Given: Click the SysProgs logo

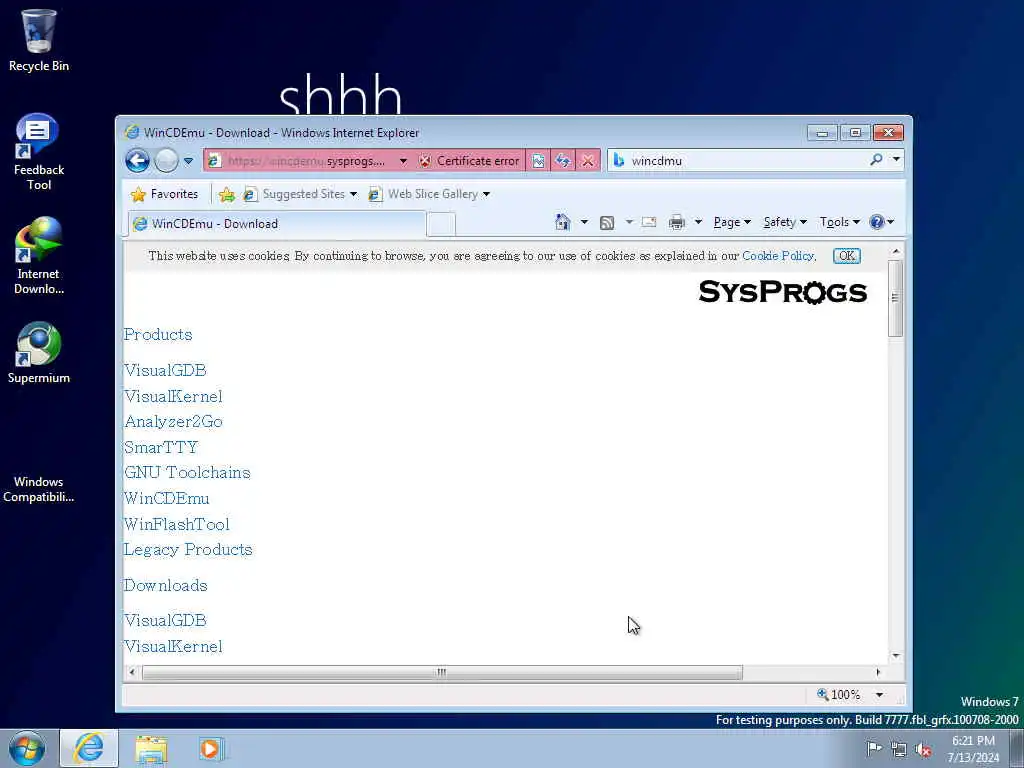Looking at the screenshot, I should click(782, 292).
